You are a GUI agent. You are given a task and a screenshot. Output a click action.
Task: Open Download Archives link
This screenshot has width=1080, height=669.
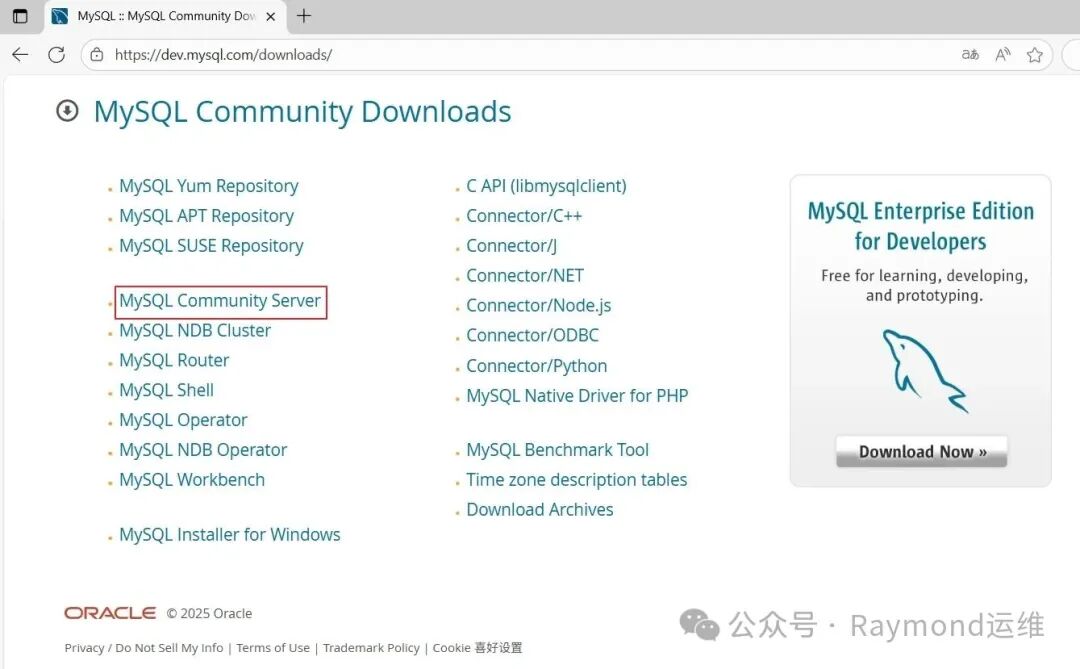tap(539, 510)
